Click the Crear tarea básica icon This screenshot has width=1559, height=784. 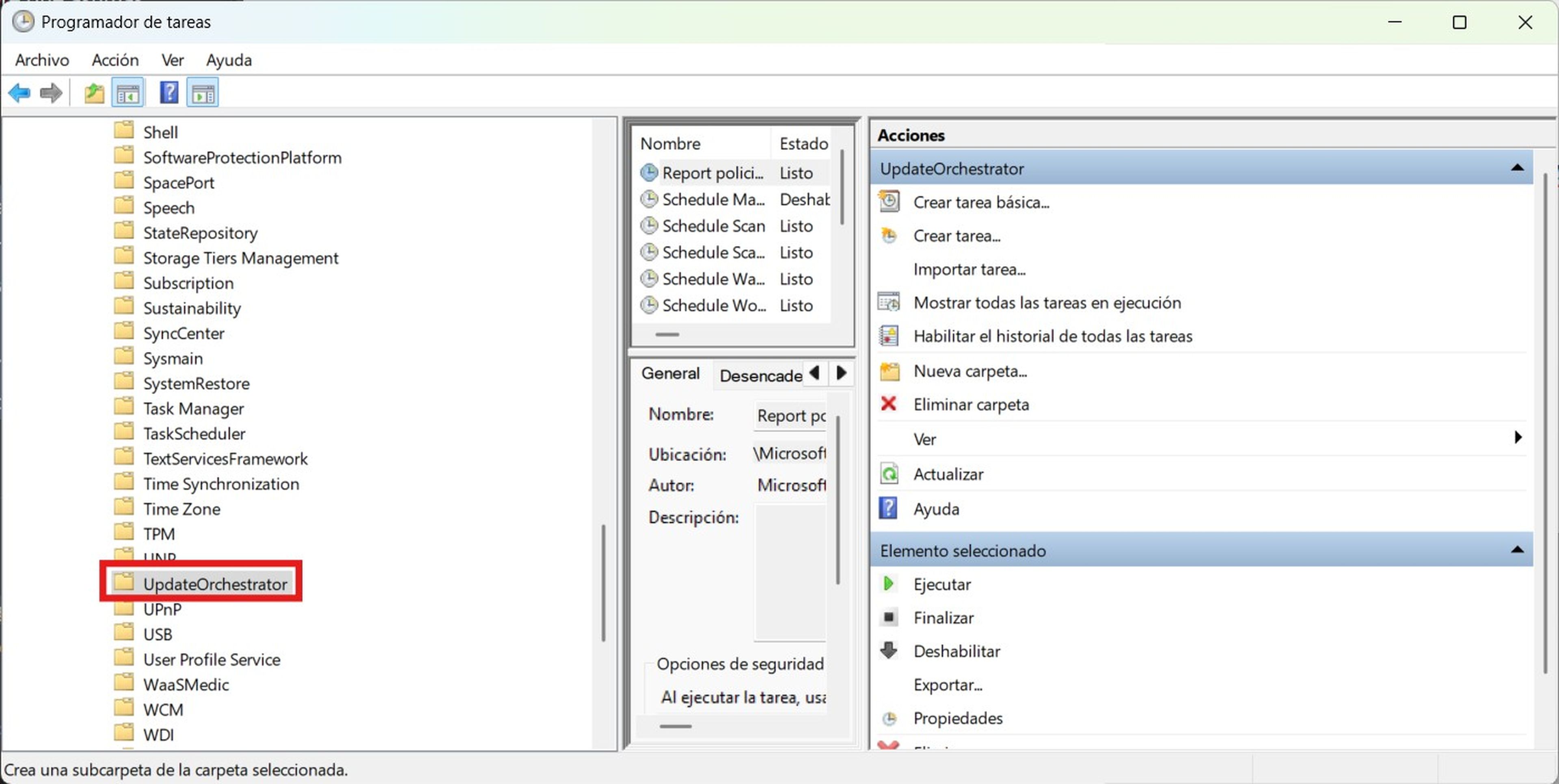click(889, 201)
